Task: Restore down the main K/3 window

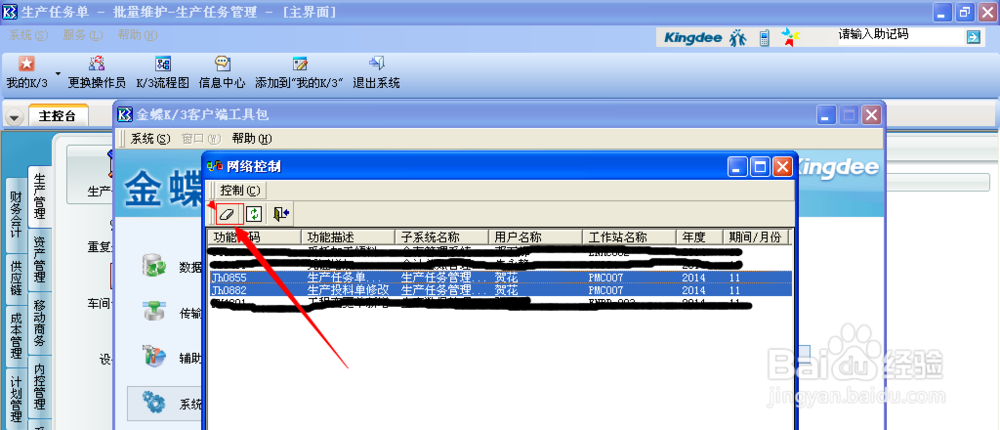Action: tap(964, 11)
